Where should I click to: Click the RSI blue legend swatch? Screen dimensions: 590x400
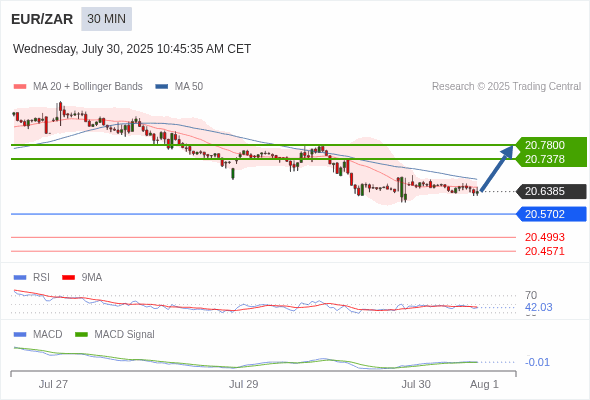tap(20, 278)
